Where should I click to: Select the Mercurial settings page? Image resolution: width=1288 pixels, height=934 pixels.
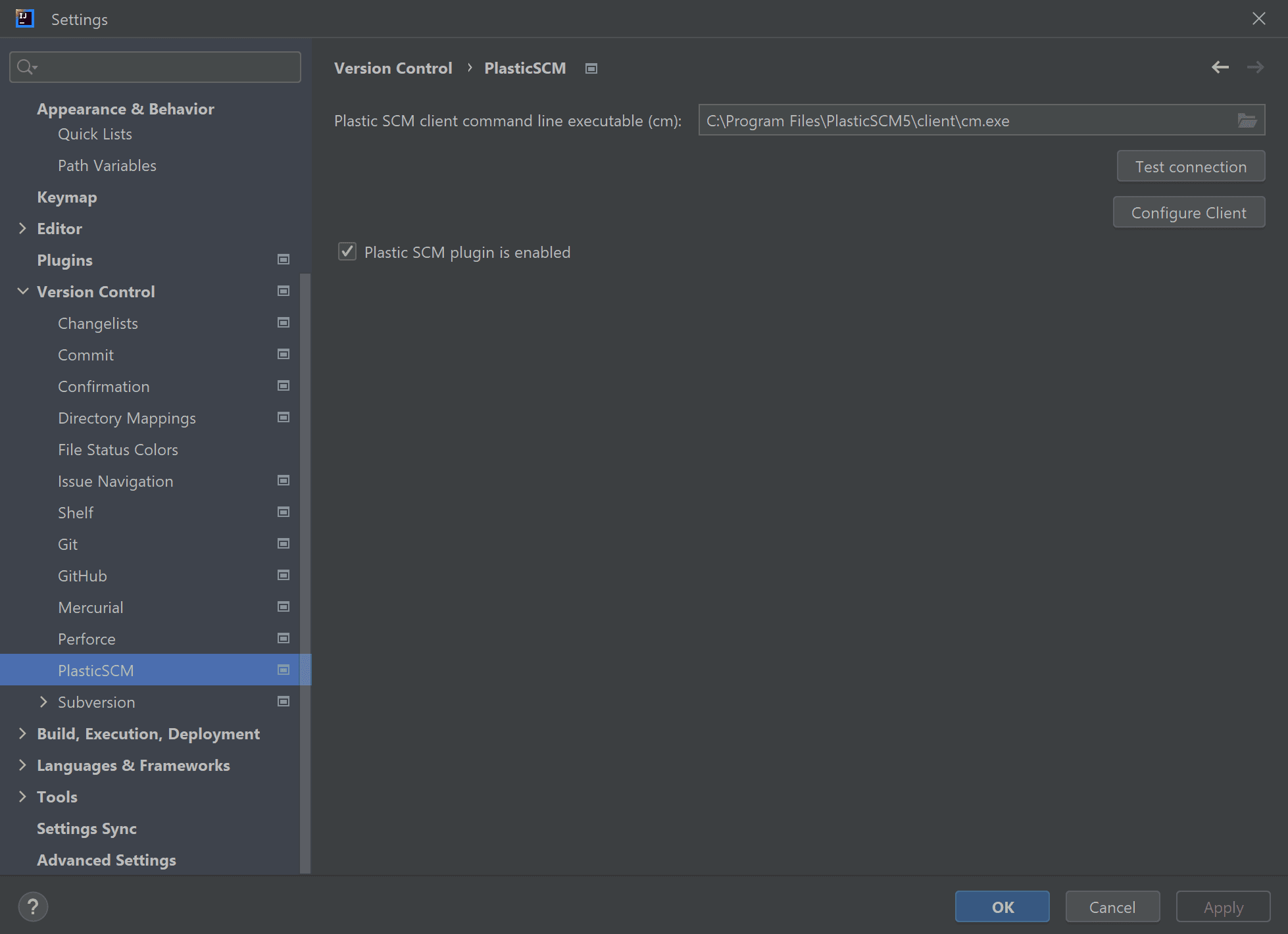91,608
